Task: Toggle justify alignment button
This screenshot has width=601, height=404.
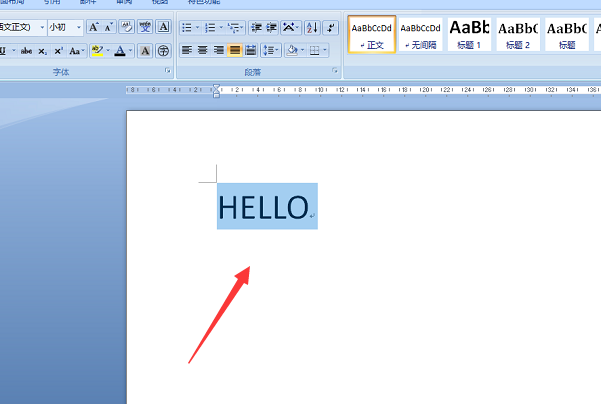Action: click(x=234, y=50)
